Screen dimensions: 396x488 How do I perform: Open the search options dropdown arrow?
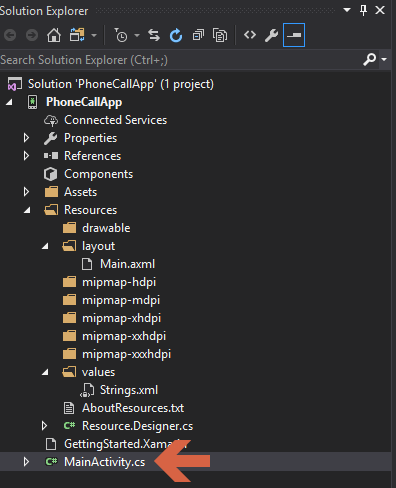coord(384,59)
